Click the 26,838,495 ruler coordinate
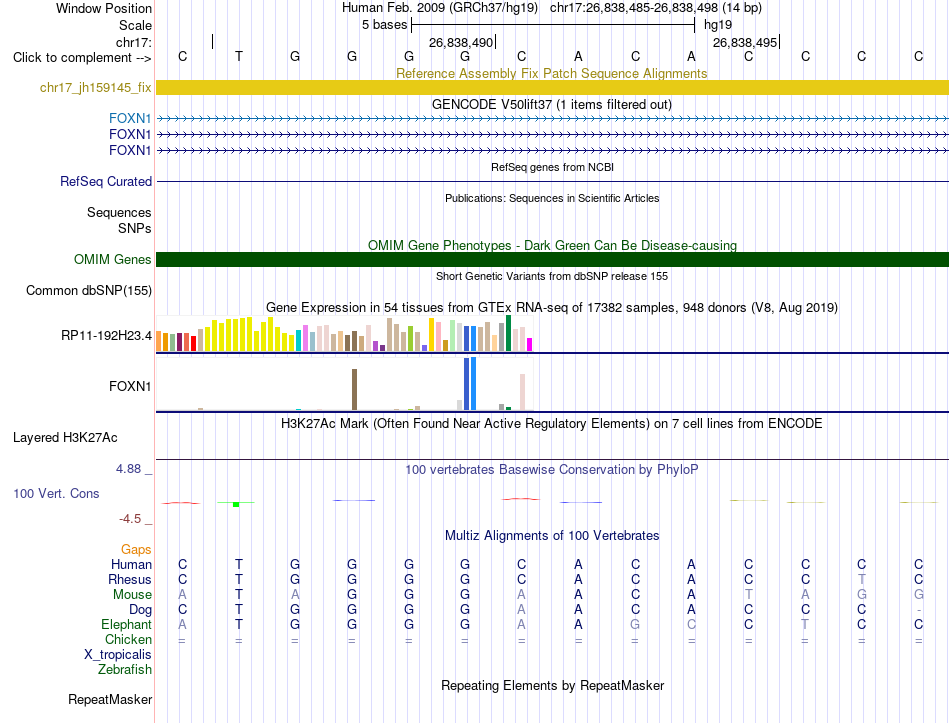This screenshot has height=723, width=950. pos(745,42)
